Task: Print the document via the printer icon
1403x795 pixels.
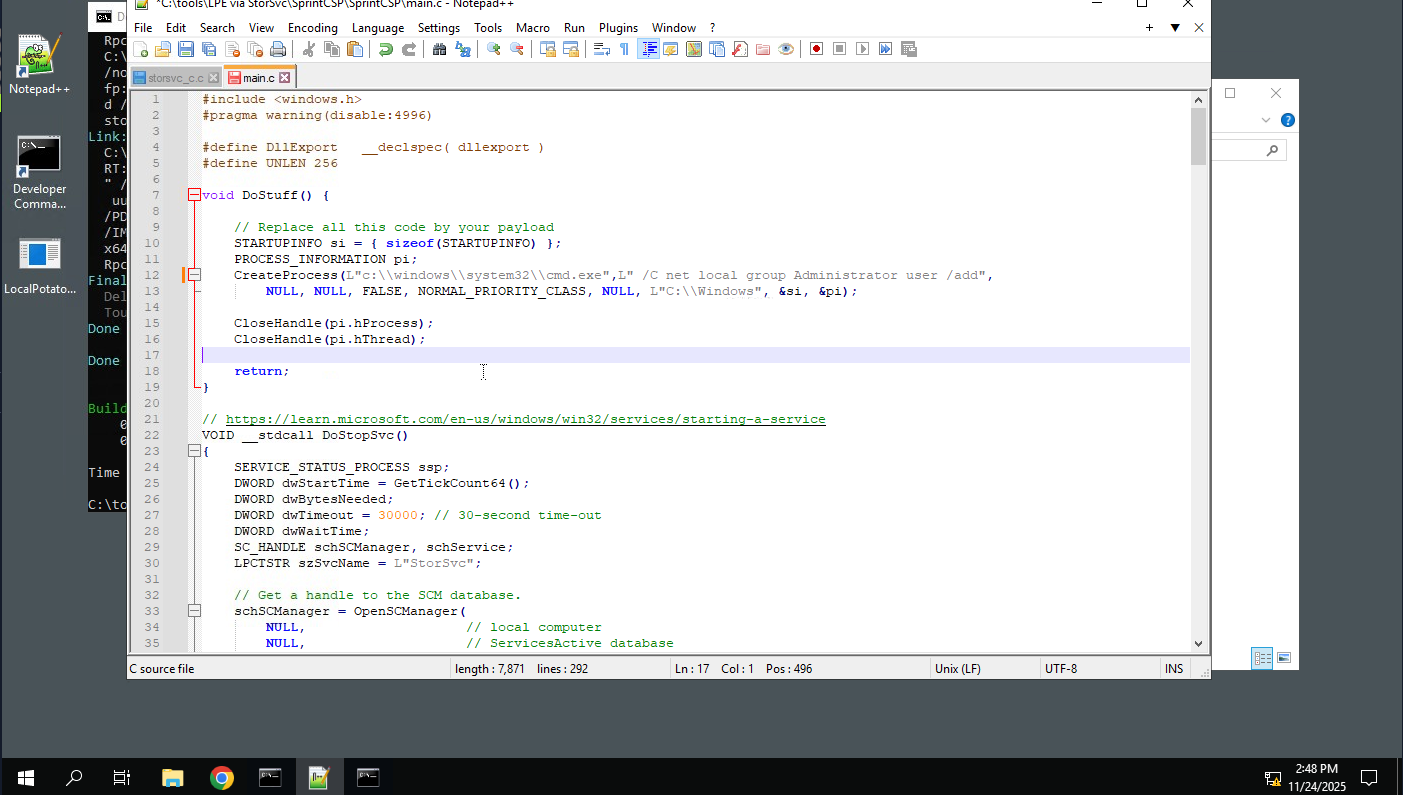Action: [278, 49]
